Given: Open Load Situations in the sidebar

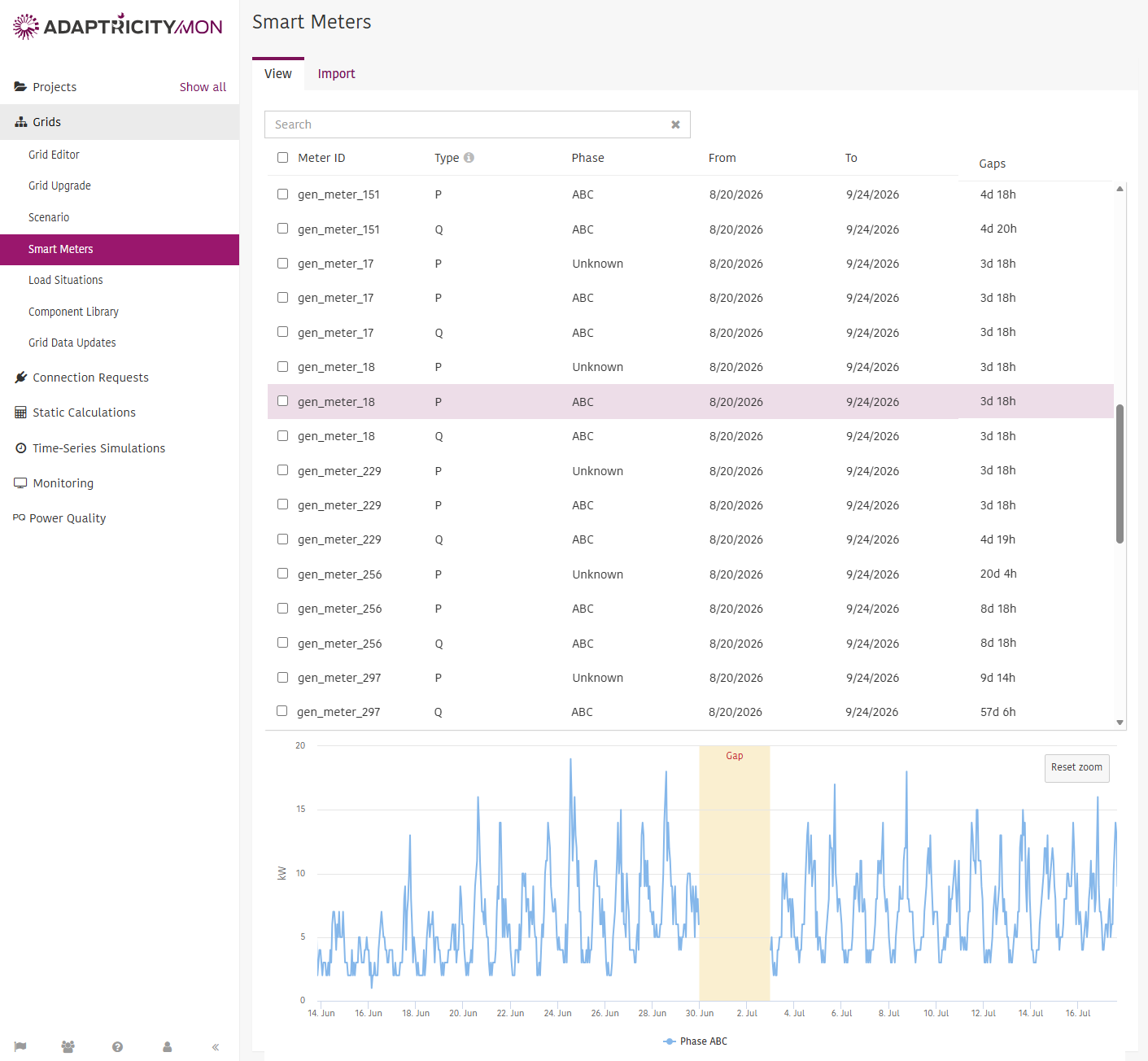Looking at the screenshot, I should click(x=66, y=280).
